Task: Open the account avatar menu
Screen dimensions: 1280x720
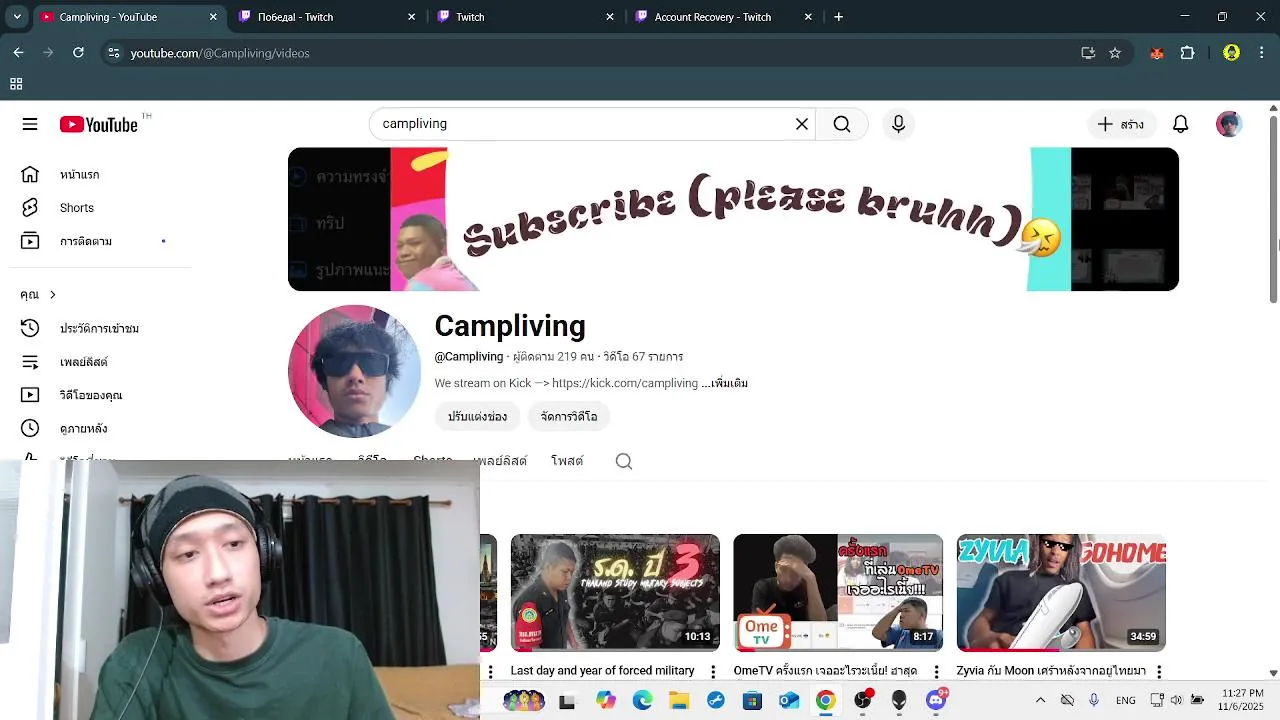Action: (x=1229, y=124)
